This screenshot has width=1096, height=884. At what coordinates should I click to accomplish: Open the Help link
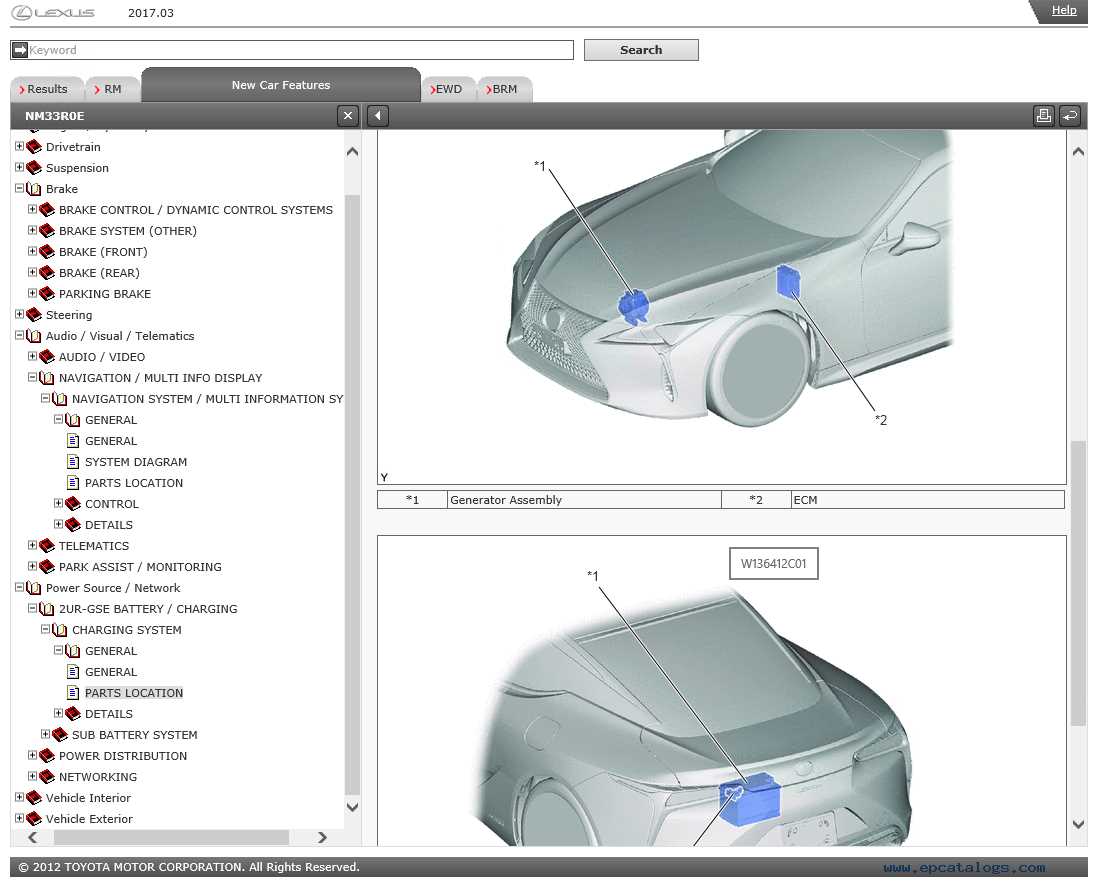click(x=1064, y=10)
